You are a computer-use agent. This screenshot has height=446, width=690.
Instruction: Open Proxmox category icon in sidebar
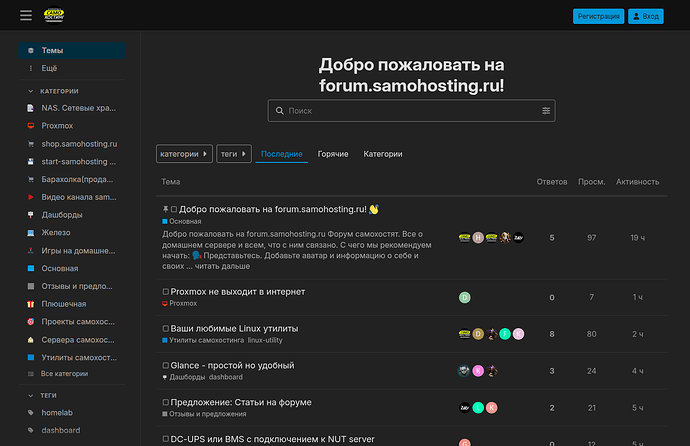pos(30,126)
